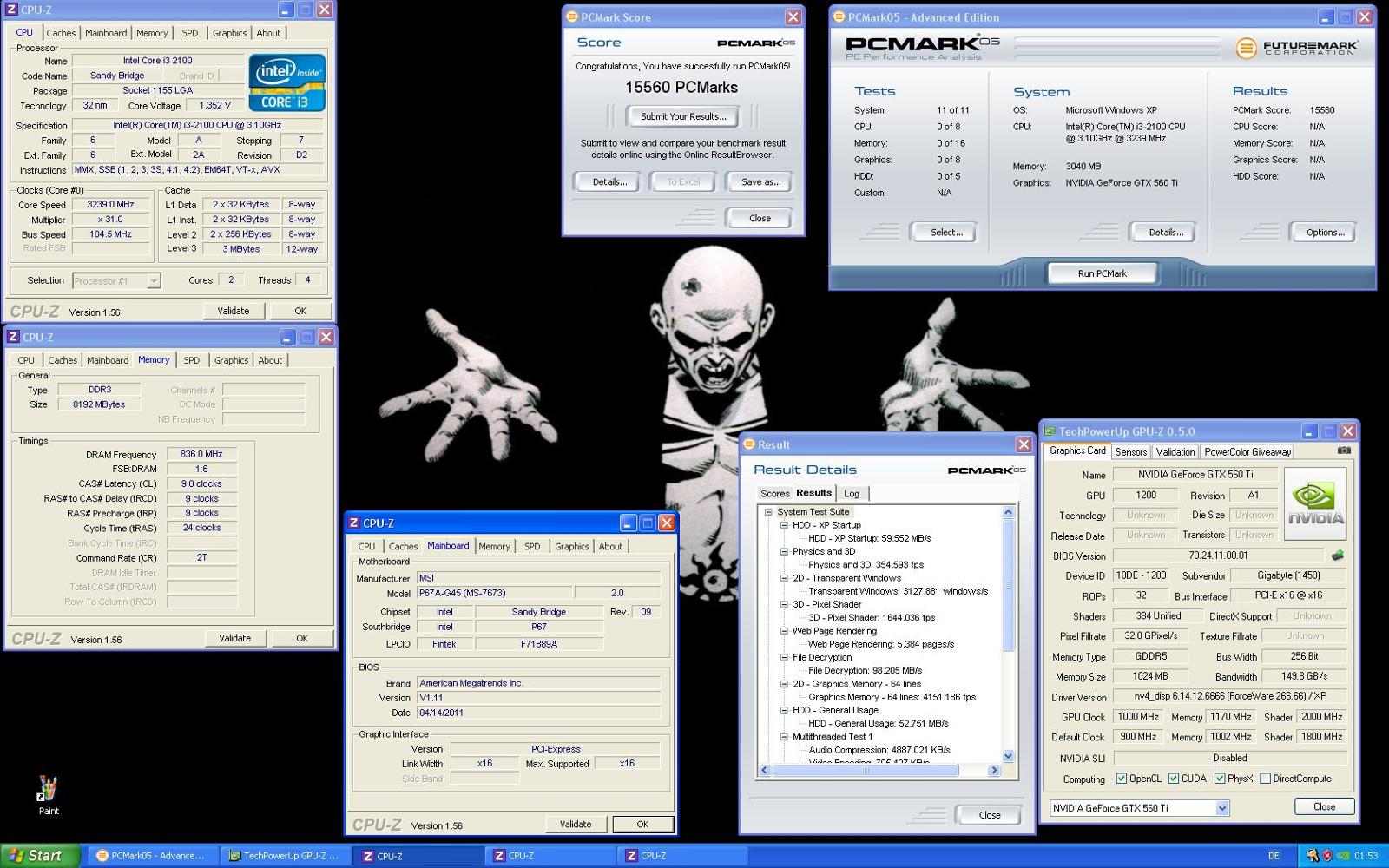Viewport: 1389px width, 868px height.
Task: Click the results tree horizontal scrollbar
Action: click(x=866, y=770)
